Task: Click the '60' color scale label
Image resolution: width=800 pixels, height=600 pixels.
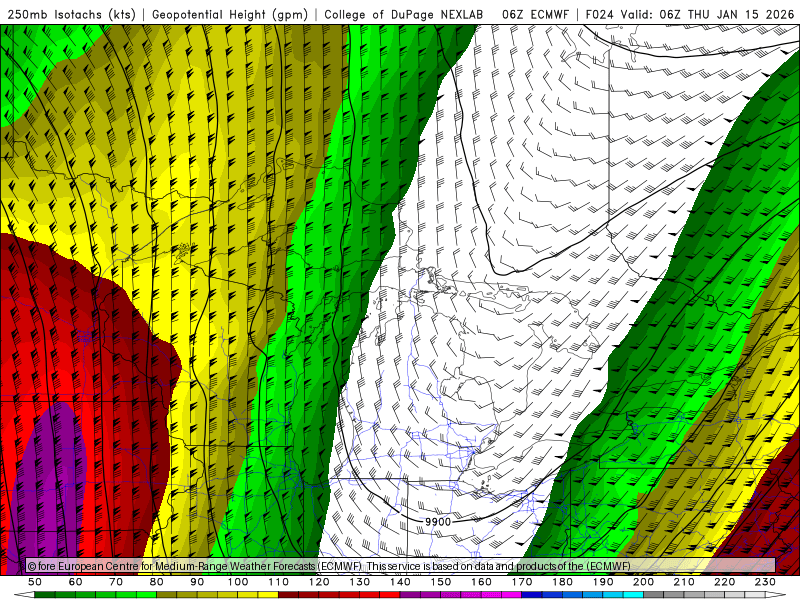Action: [x=76, y=582]
